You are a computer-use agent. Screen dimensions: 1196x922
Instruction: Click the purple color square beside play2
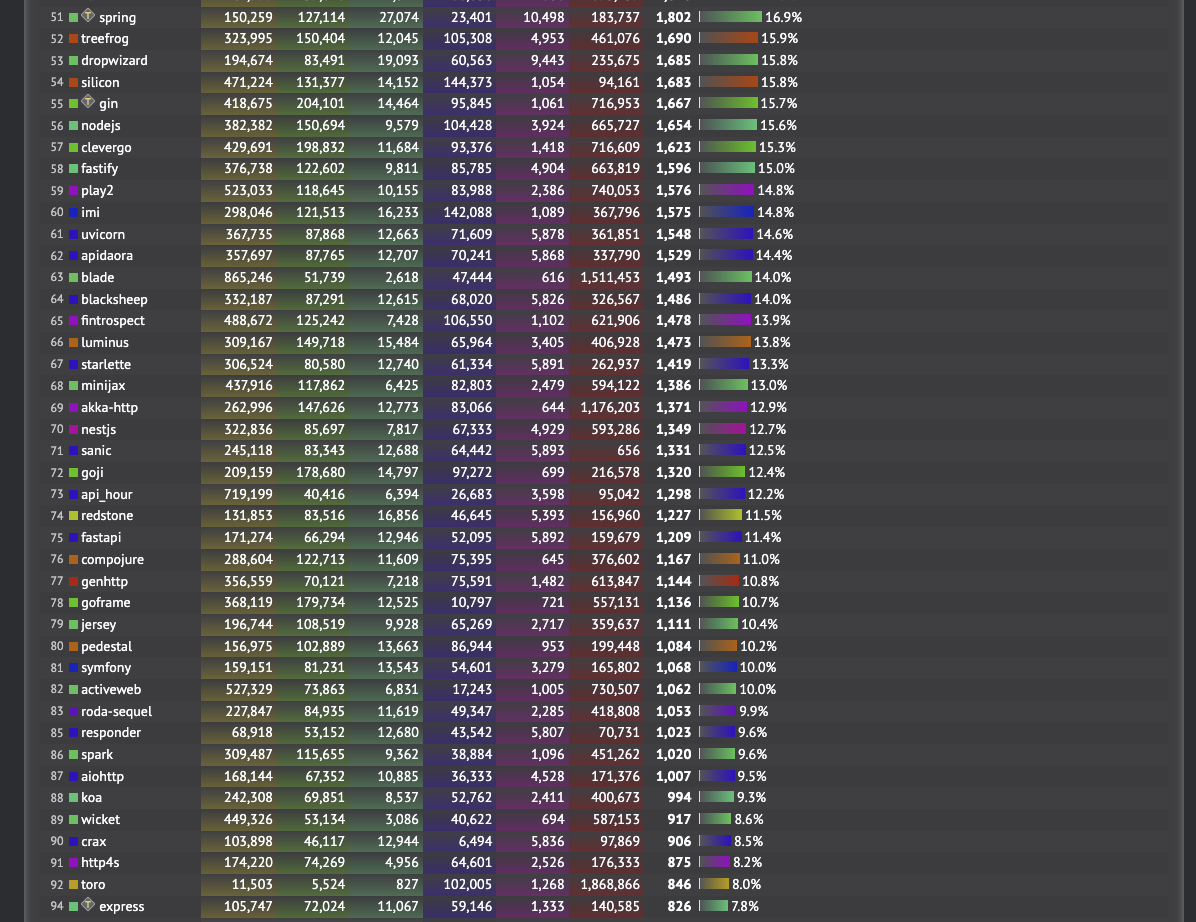point(73,191)
